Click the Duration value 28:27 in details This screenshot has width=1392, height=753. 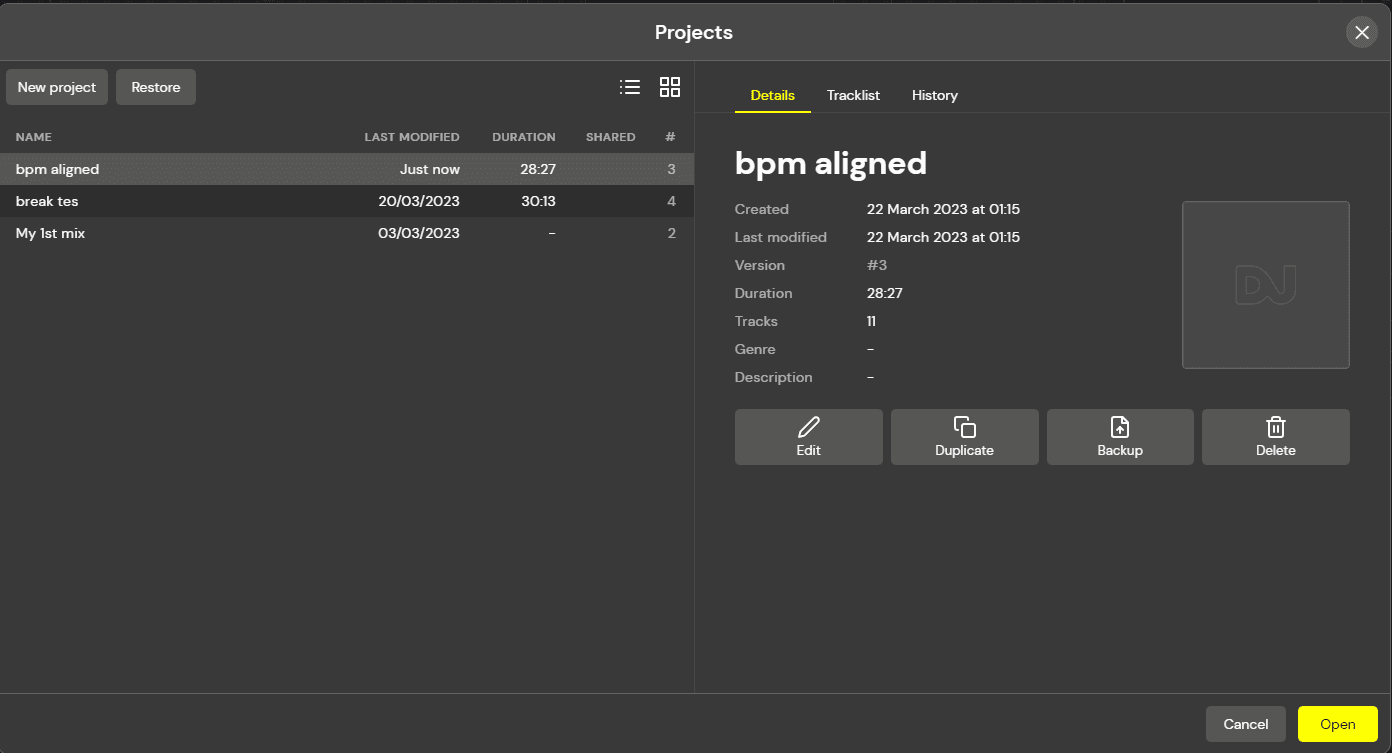885,293
